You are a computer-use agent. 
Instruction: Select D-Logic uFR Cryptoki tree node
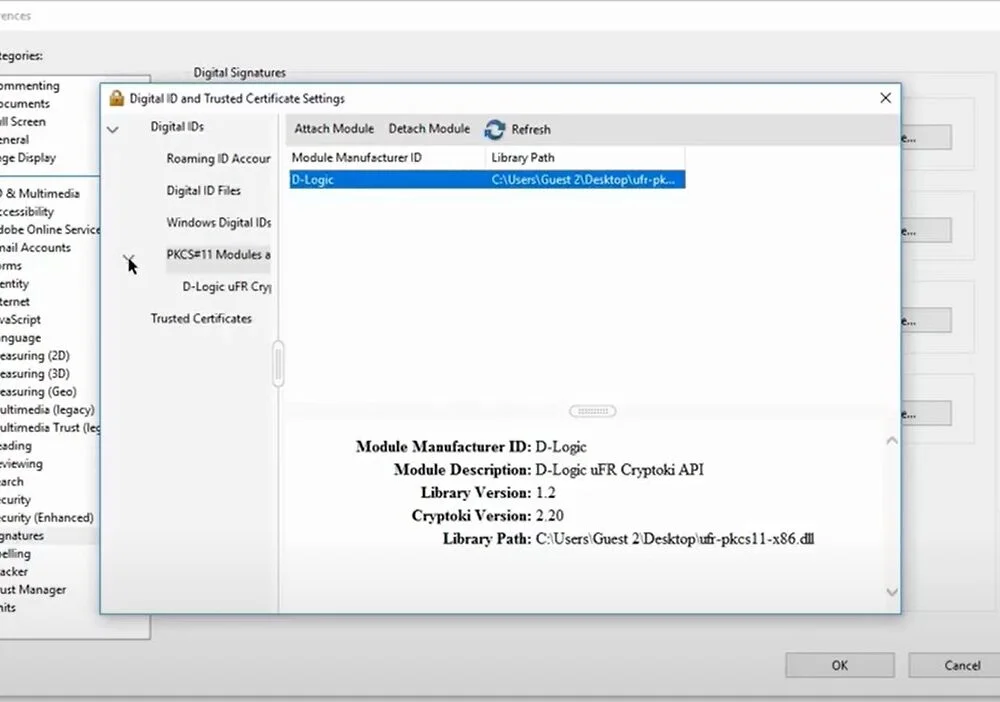coord(226,287)
